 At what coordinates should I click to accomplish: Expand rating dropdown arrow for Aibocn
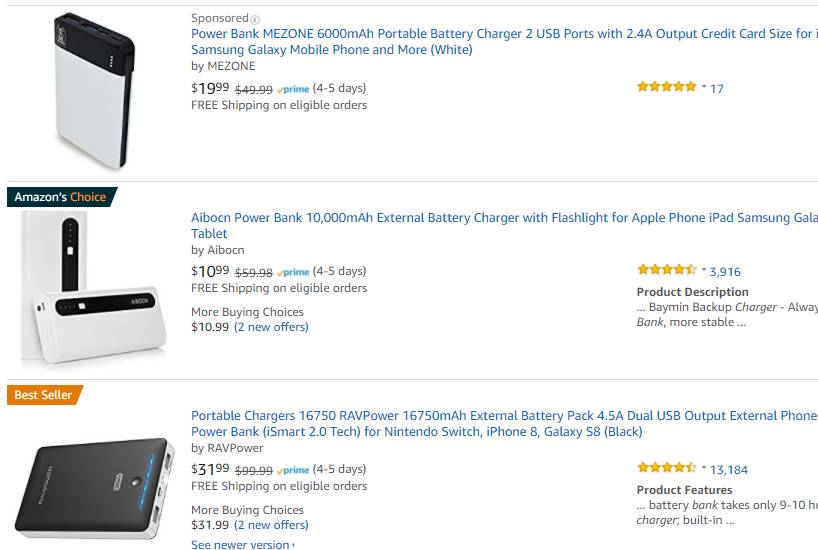704,269
